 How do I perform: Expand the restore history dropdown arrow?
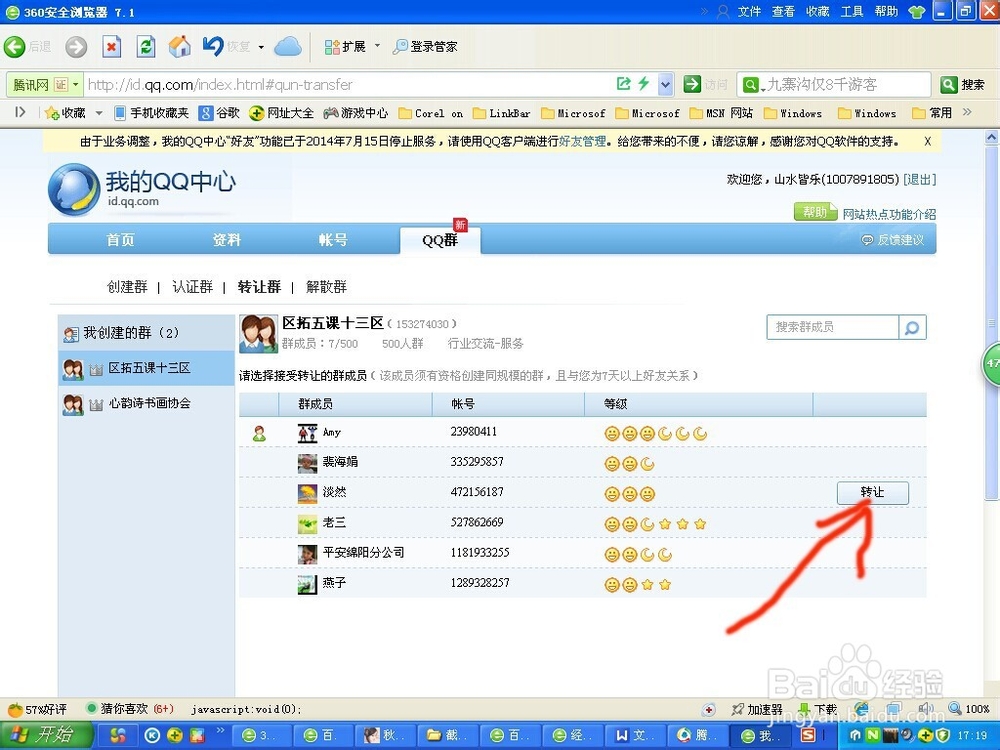(261, 47)
